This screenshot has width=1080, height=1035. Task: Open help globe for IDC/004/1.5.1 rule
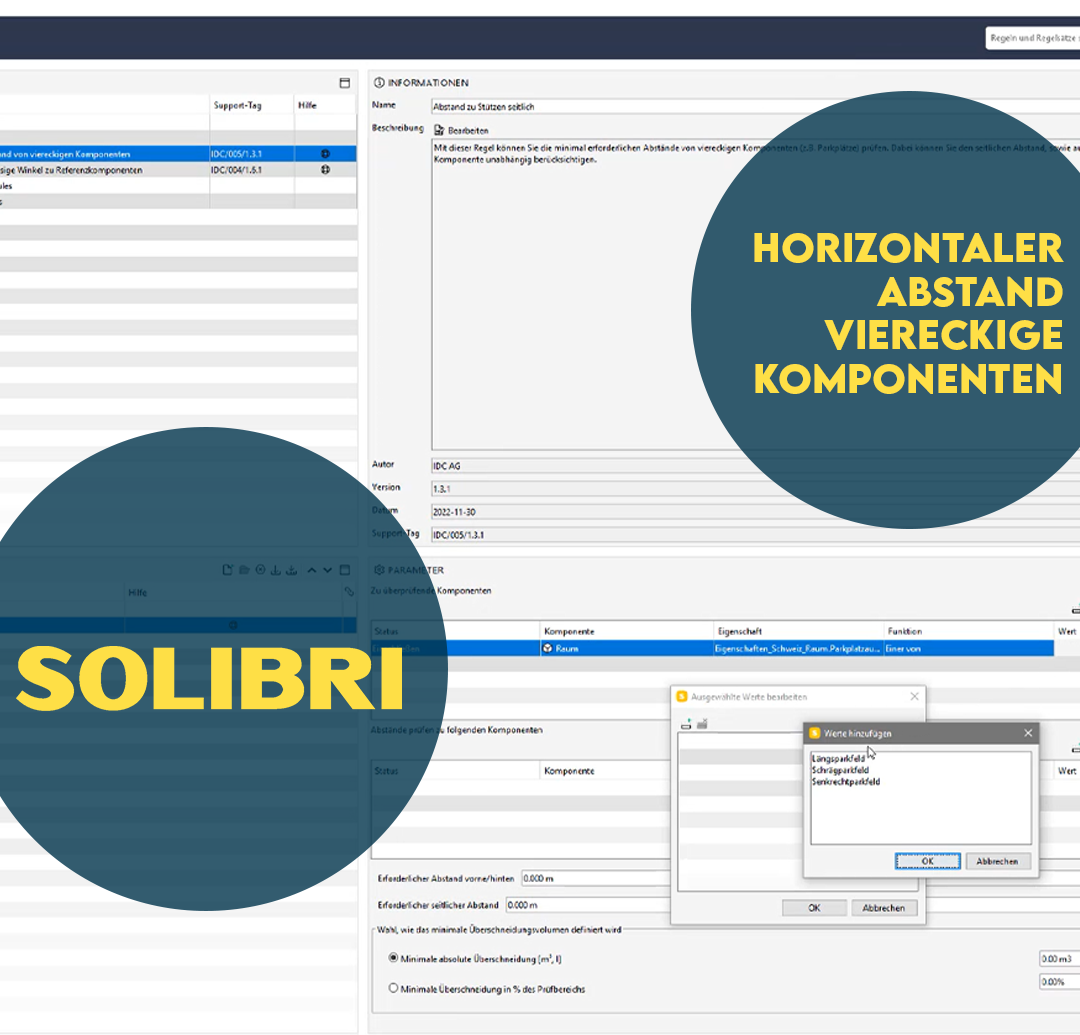coord(325,169)
